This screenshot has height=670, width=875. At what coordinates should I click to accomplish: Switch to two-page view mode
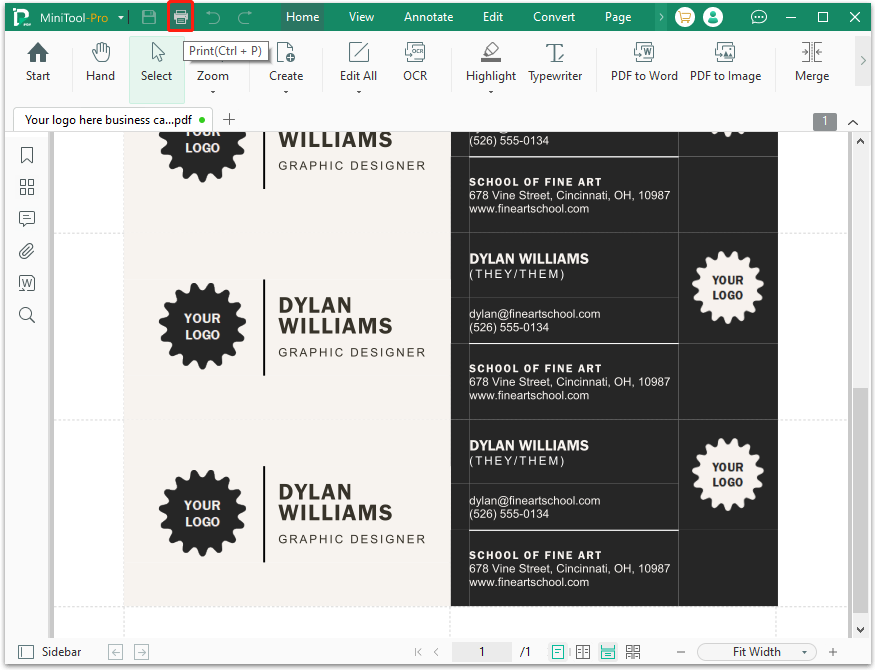tap(583, 652)
